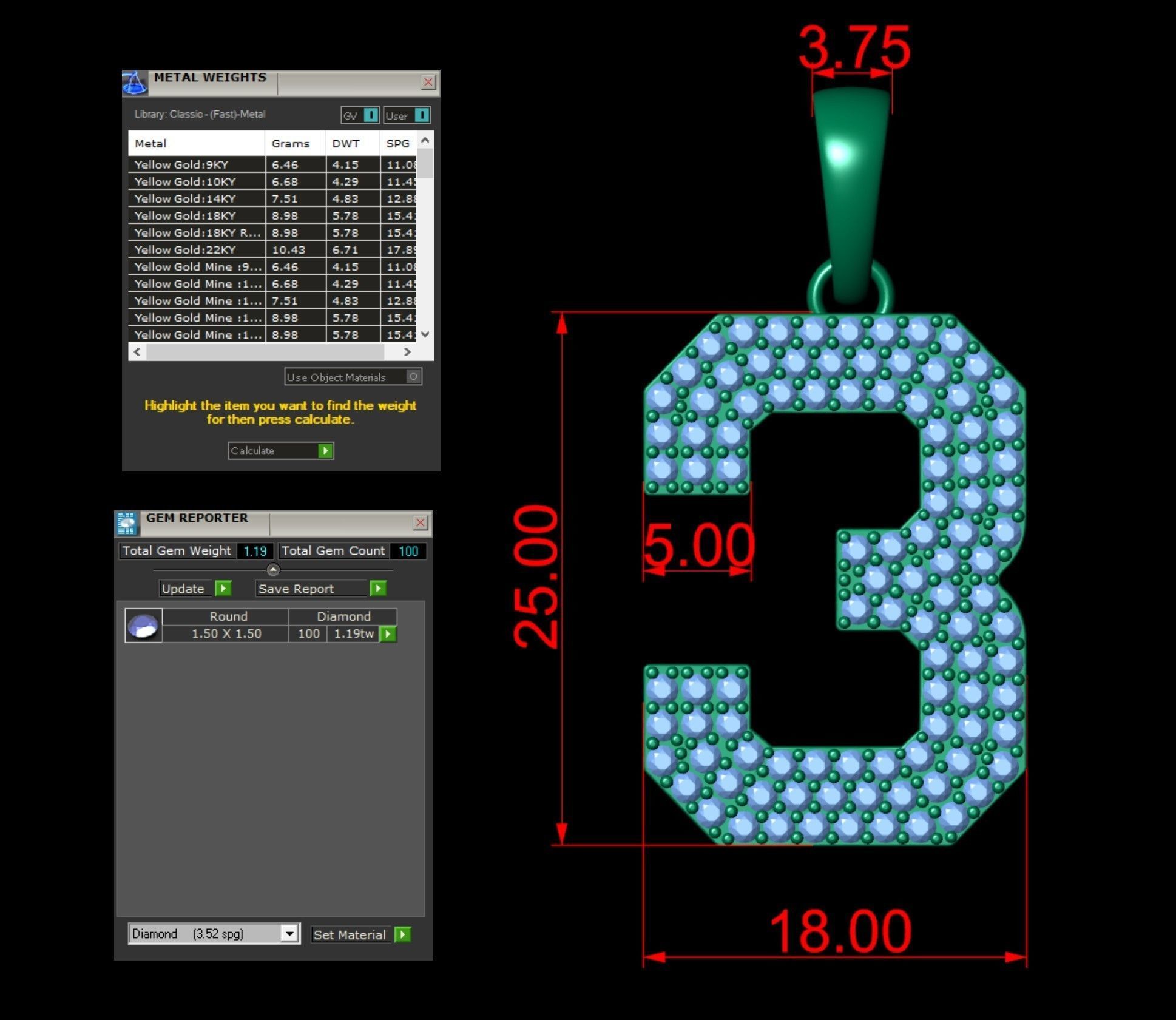
Task: Close the Metal Weights panel
Action: (428, 82)
